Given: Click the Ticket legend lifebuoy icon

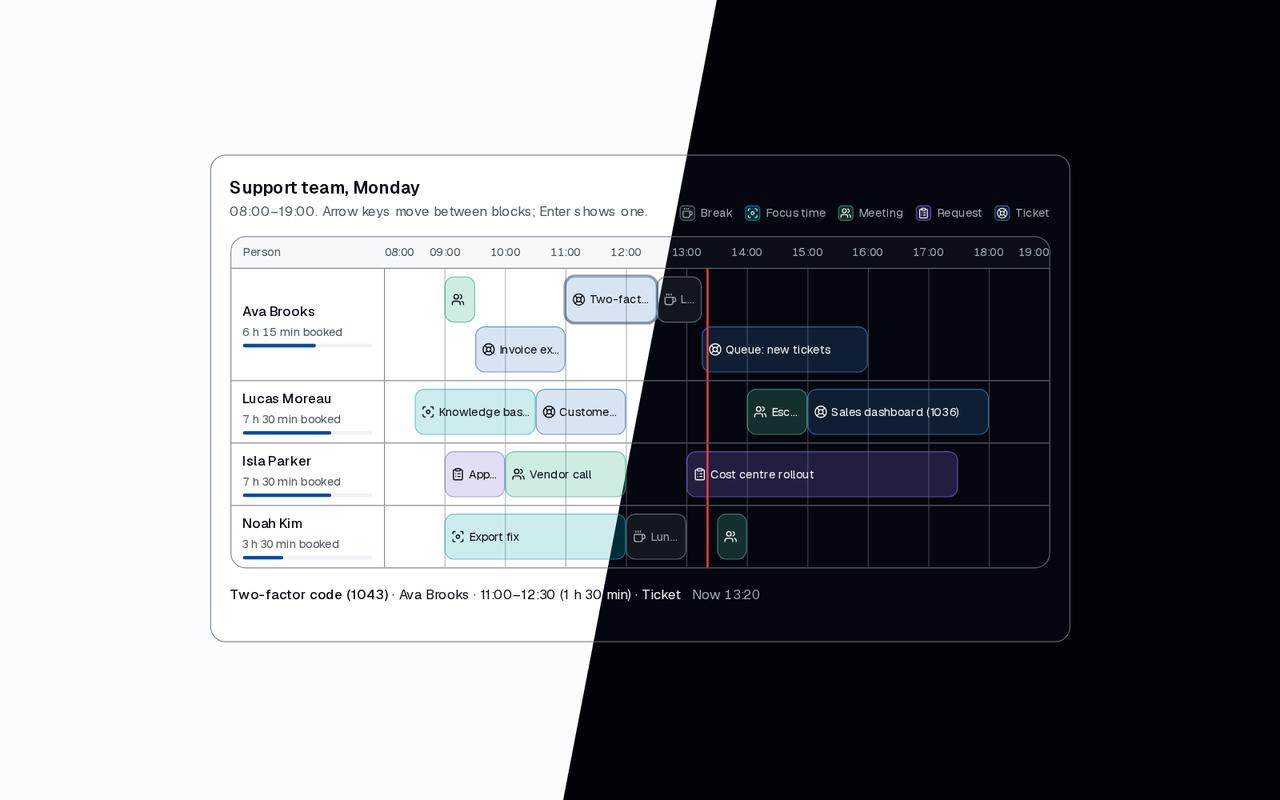Looking at the screenshot, I should (1001, 213).
